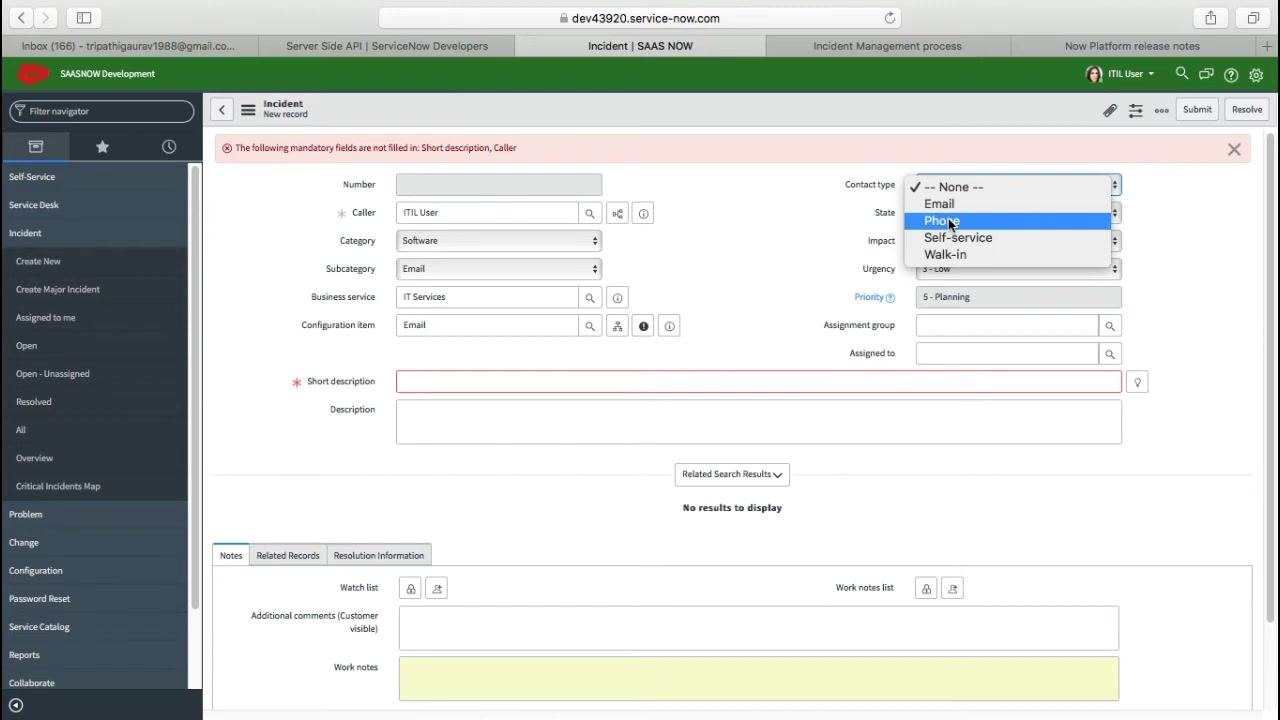This screenshot has width=1280, height=720.
Task: Focus the Filter navigator search box
Action: [102, 111]
